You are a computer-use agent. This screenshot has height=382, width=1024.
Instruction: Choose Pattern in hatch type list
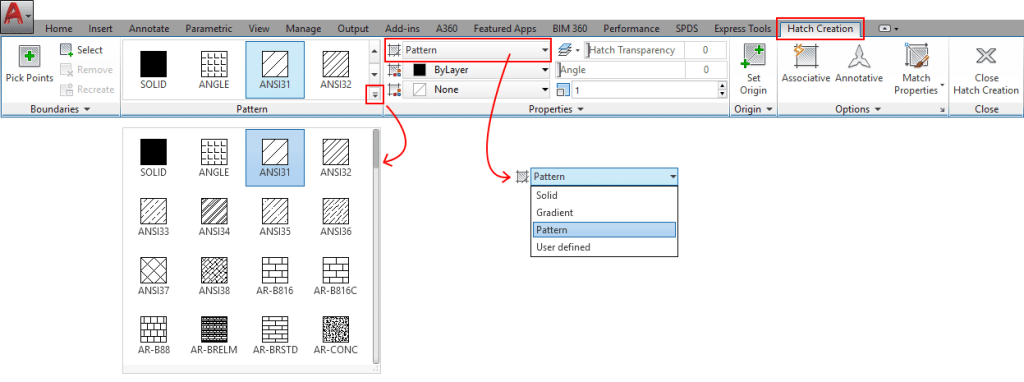[604, 230]
